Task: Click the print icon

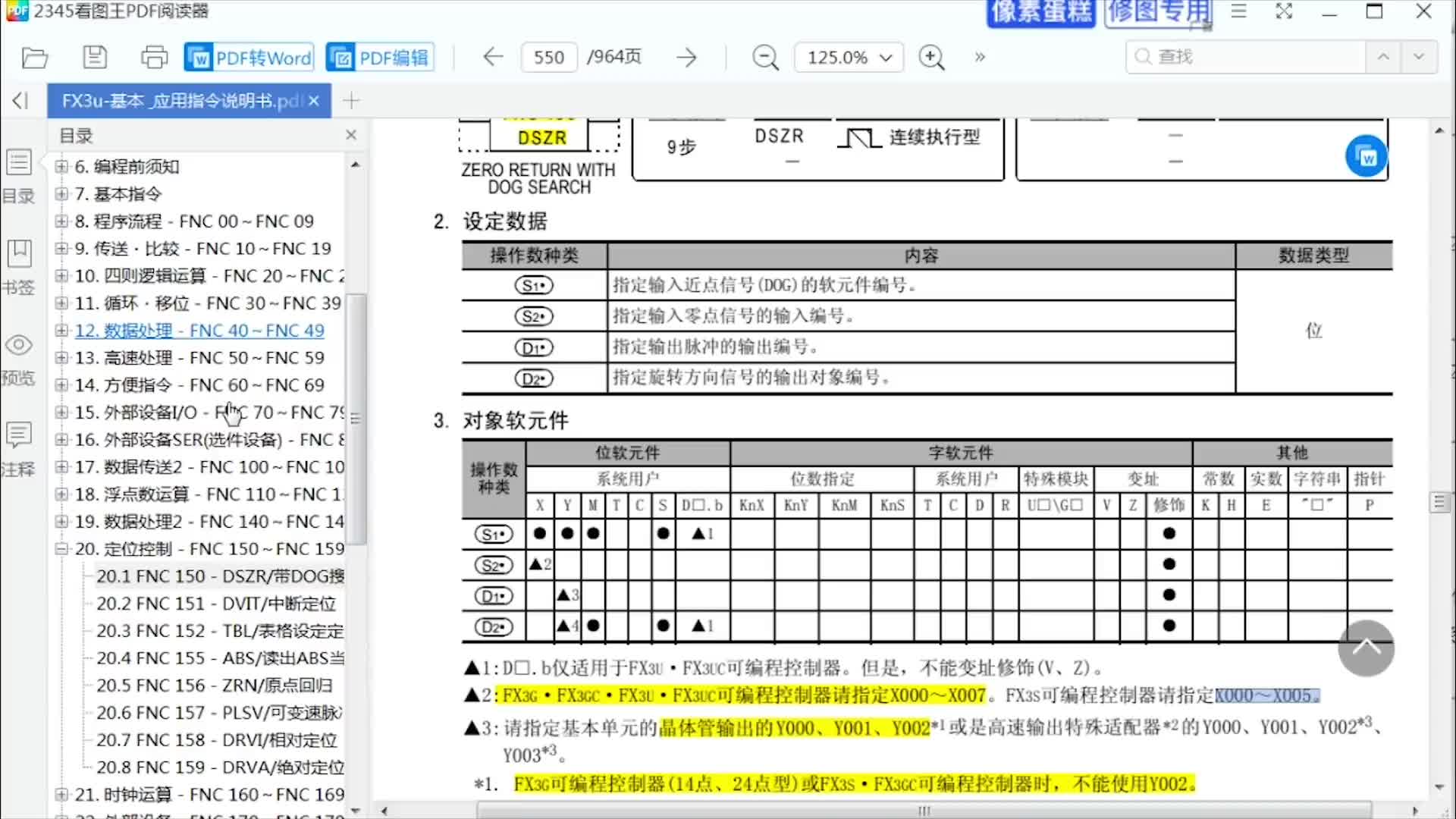Action: coord(155,58)
